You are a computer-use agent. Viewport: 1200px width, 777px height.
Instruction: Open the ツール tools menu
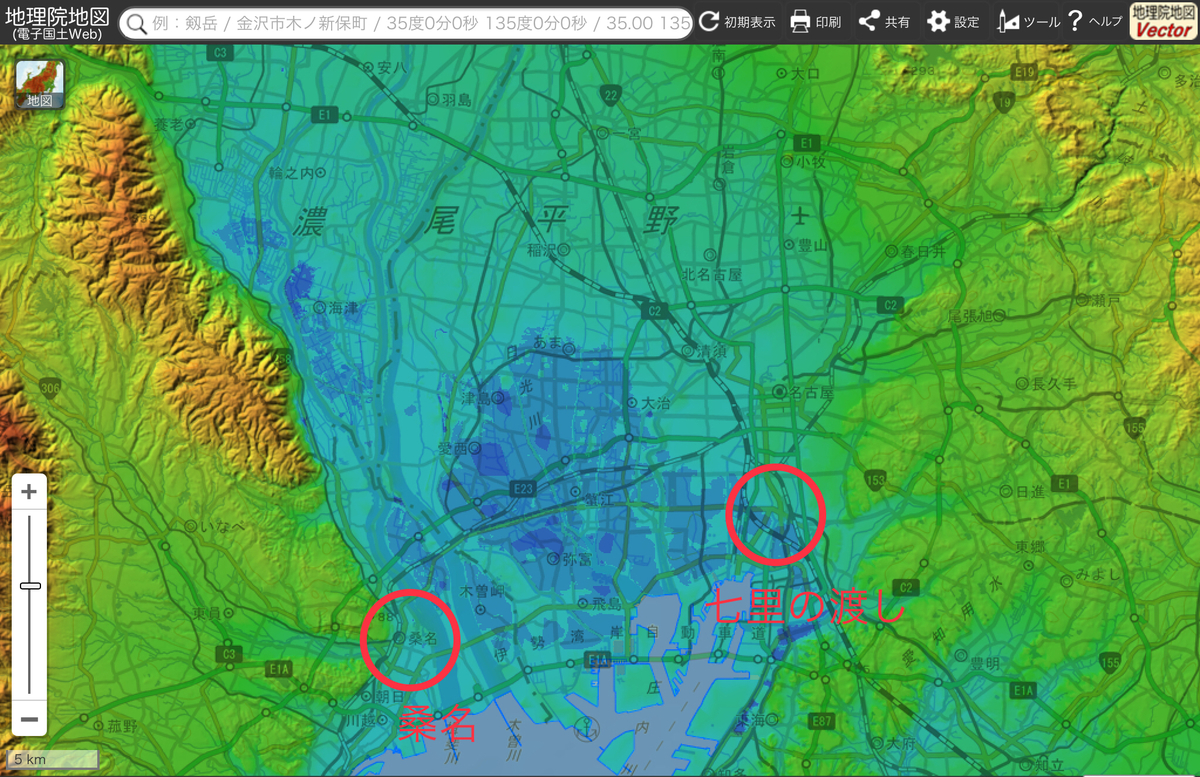(x=1028, y=21)
